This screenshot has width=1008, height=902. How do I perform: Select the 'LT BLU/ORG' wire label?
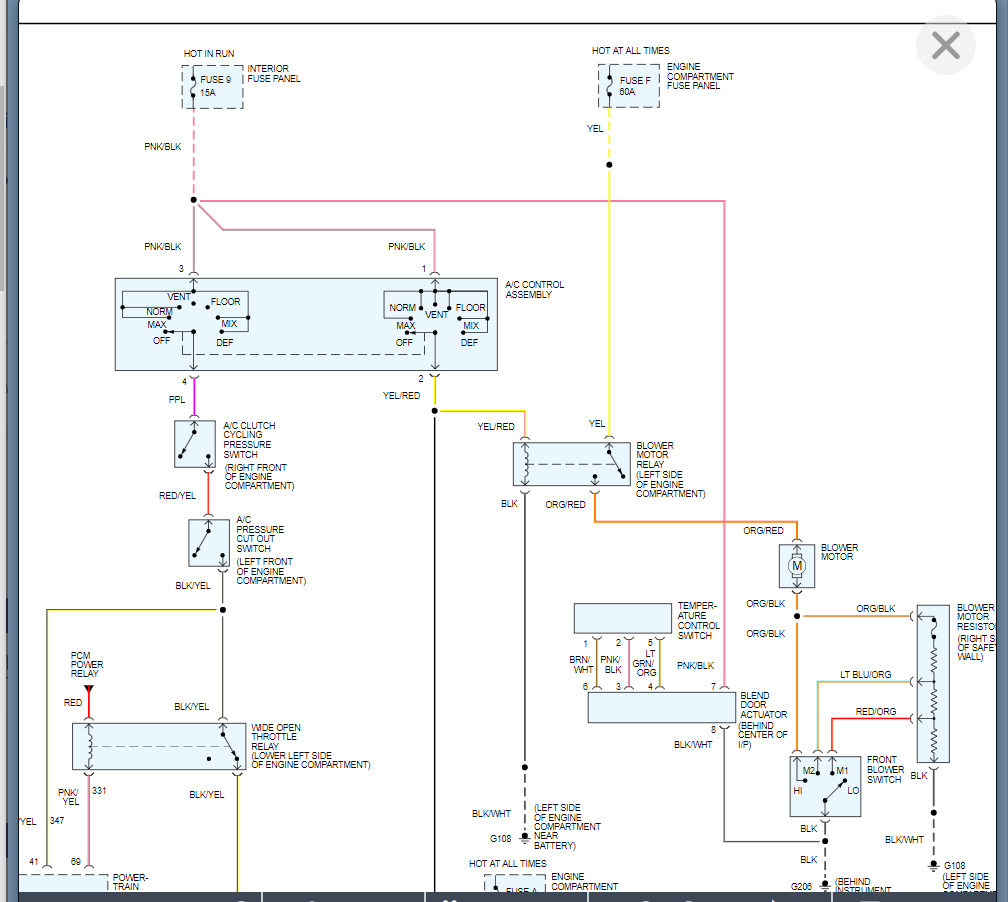865,674
